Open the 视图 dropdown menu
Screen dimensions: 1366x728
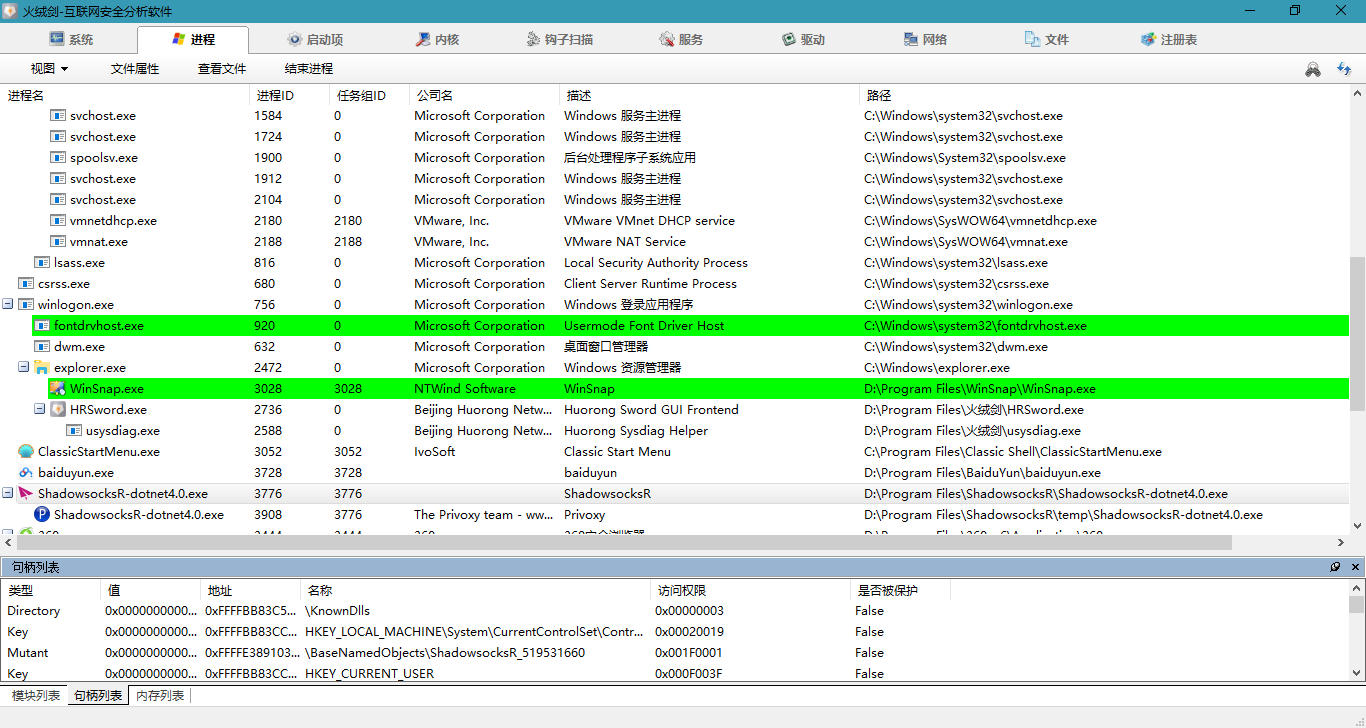[48, 68]
